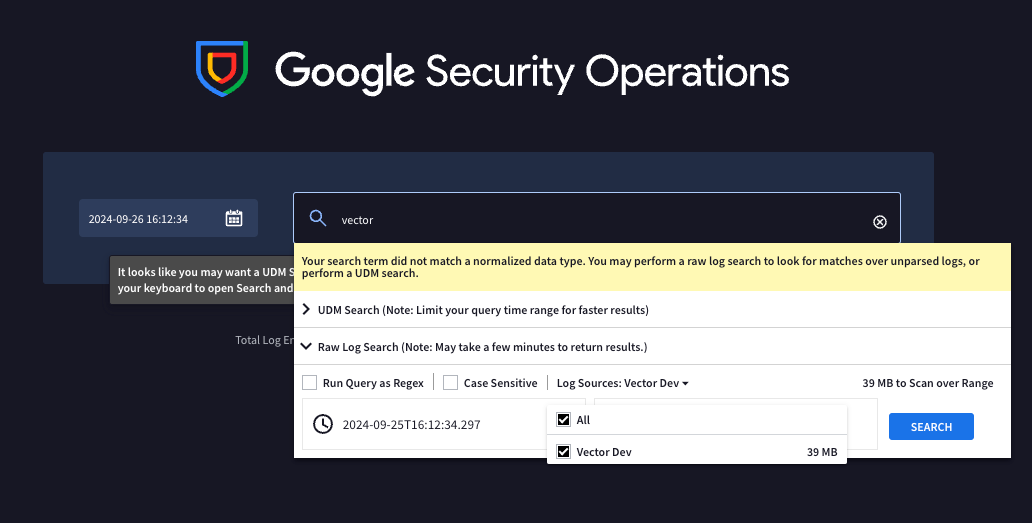Click the start time 2024-09-25T16:12:34.297 field
This screenshot has height=523, width=1032.
(411, 425)
